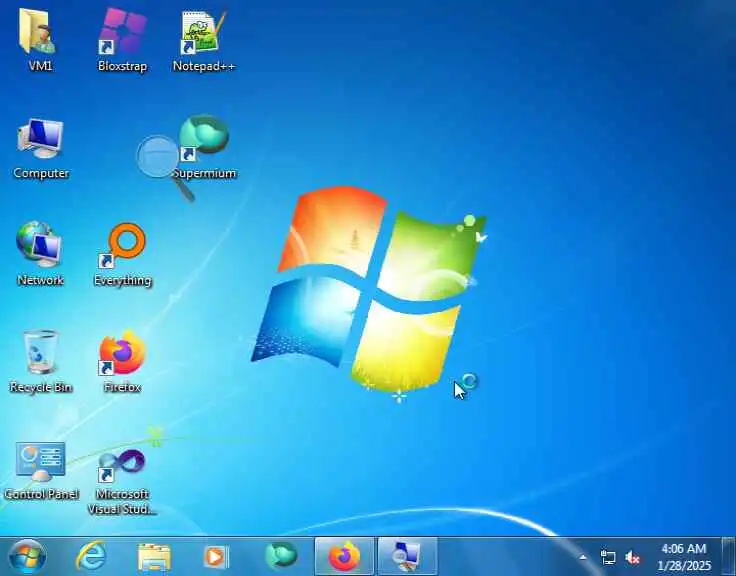Viewport: 736px width, 576px height.
Task: Click the Show desktop button strip
Action: pos(728,557)
